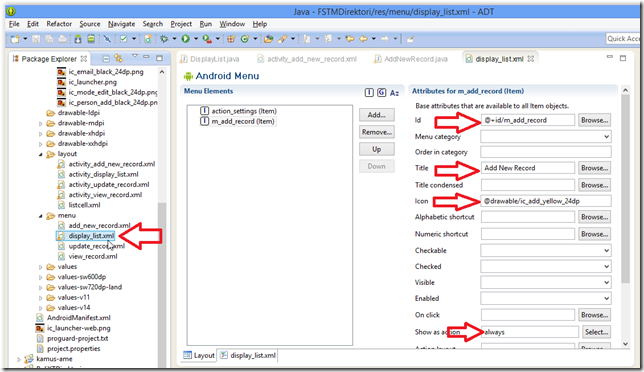This screenshot has width=644, height=372.
Task: Click the Remove... button
Action: point(377,132)
